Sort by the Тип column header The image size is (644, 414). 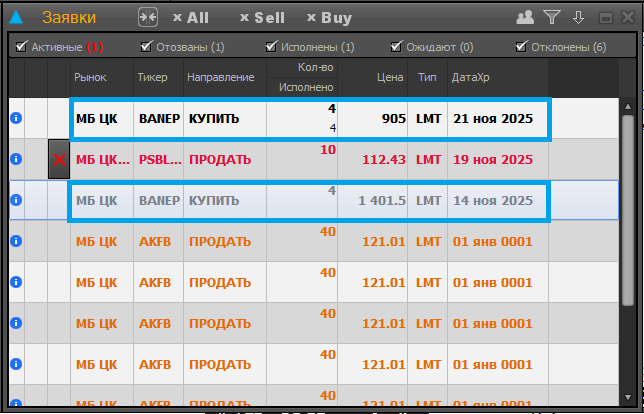(x=428, y=78)
